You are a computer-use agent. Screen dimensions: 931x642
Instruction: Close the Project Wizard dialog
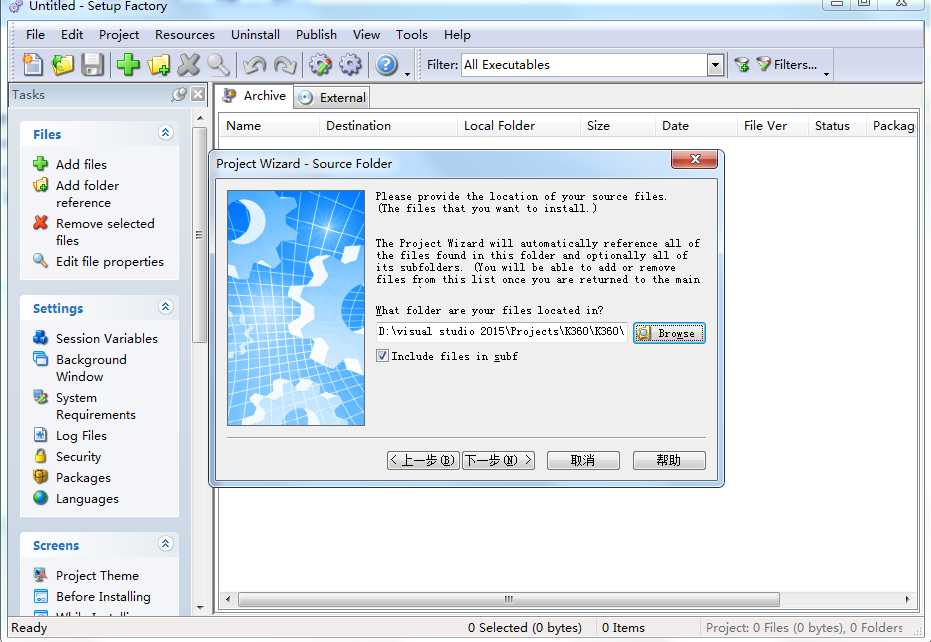[695, 159]
